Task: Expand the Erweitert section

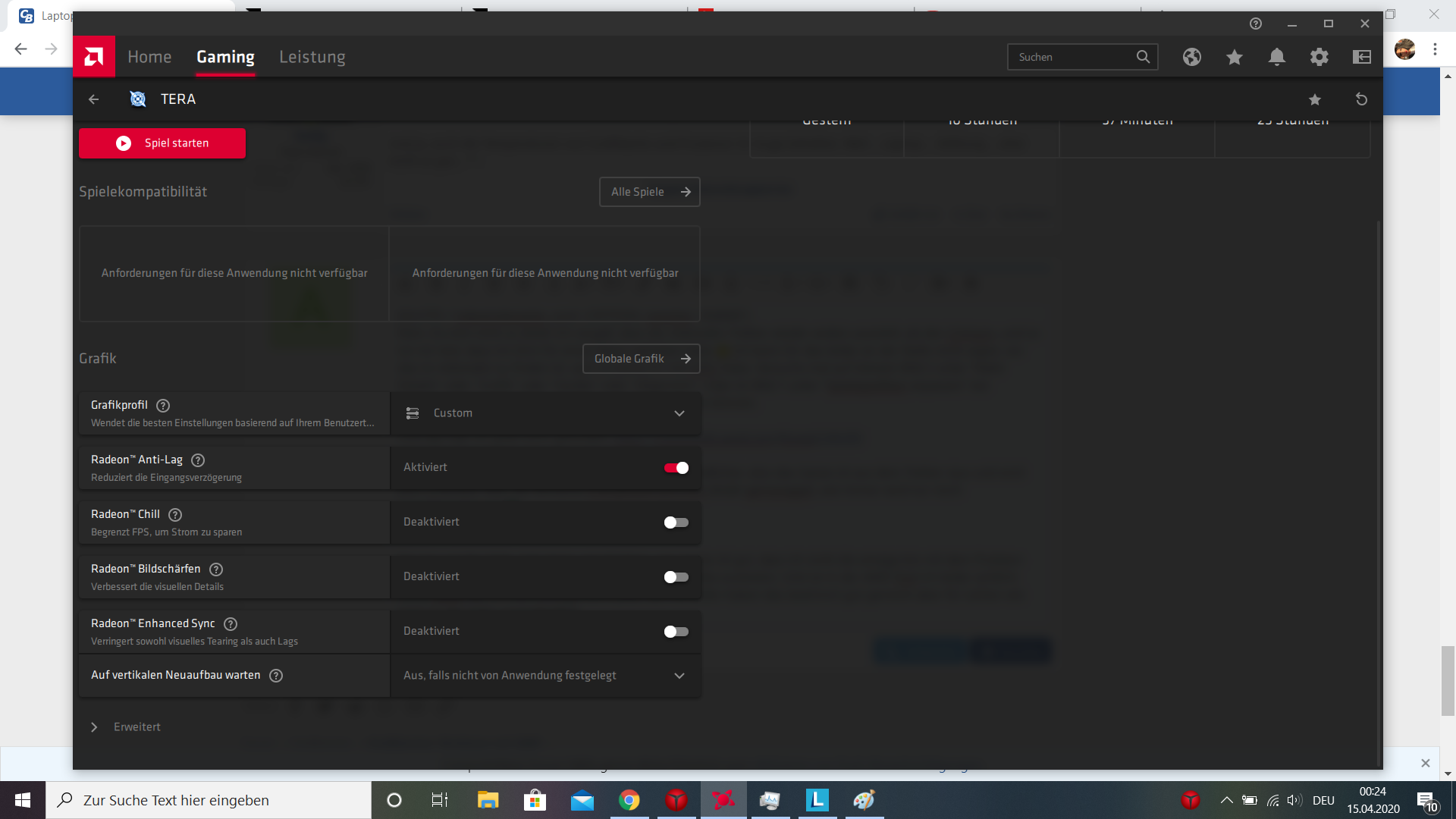Action: 126,727
